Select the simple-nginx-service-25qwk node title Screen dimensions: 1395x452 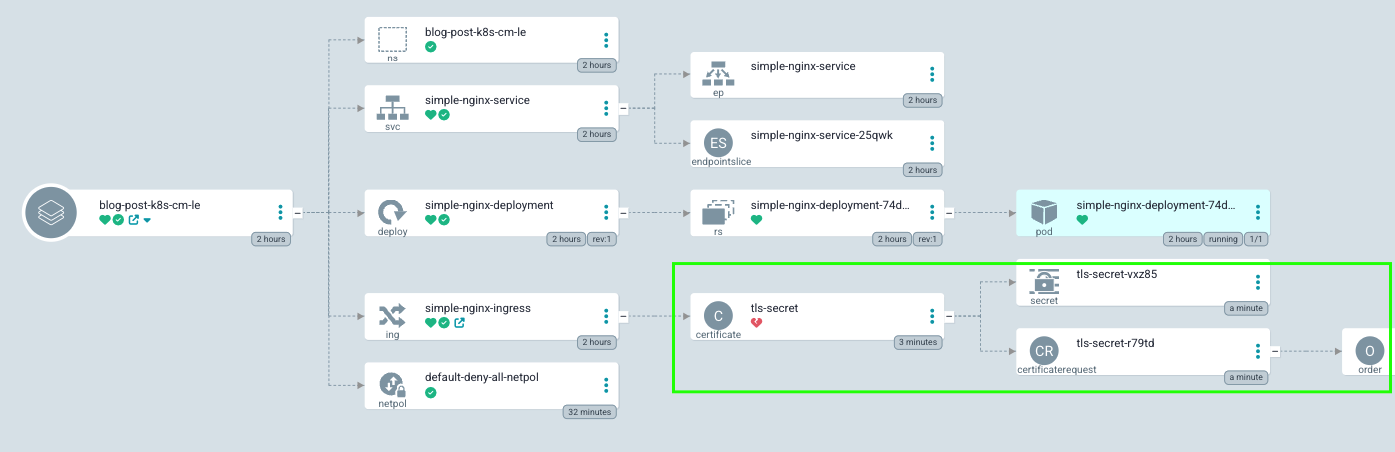tap(821, 135)
